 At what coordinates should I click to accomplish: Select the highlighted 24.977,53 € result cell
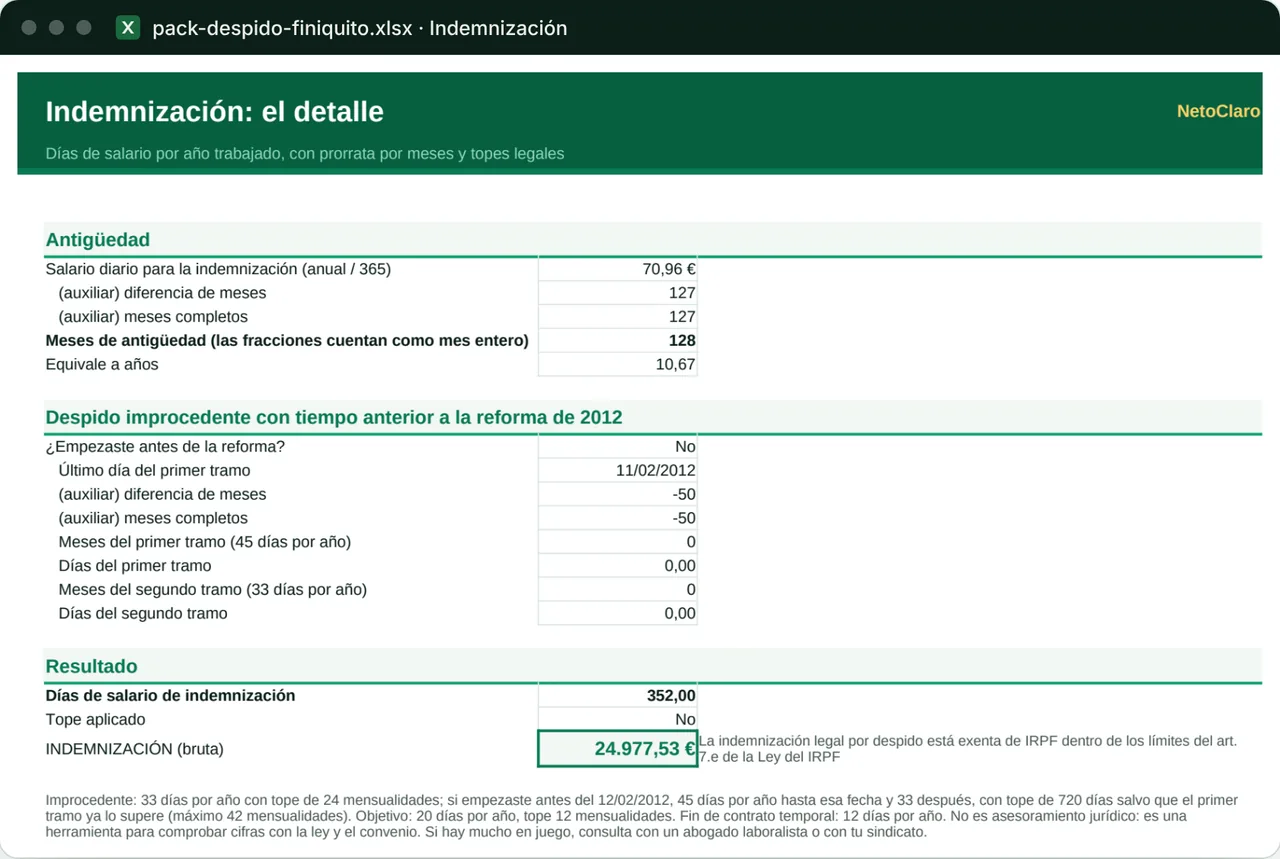617,749
